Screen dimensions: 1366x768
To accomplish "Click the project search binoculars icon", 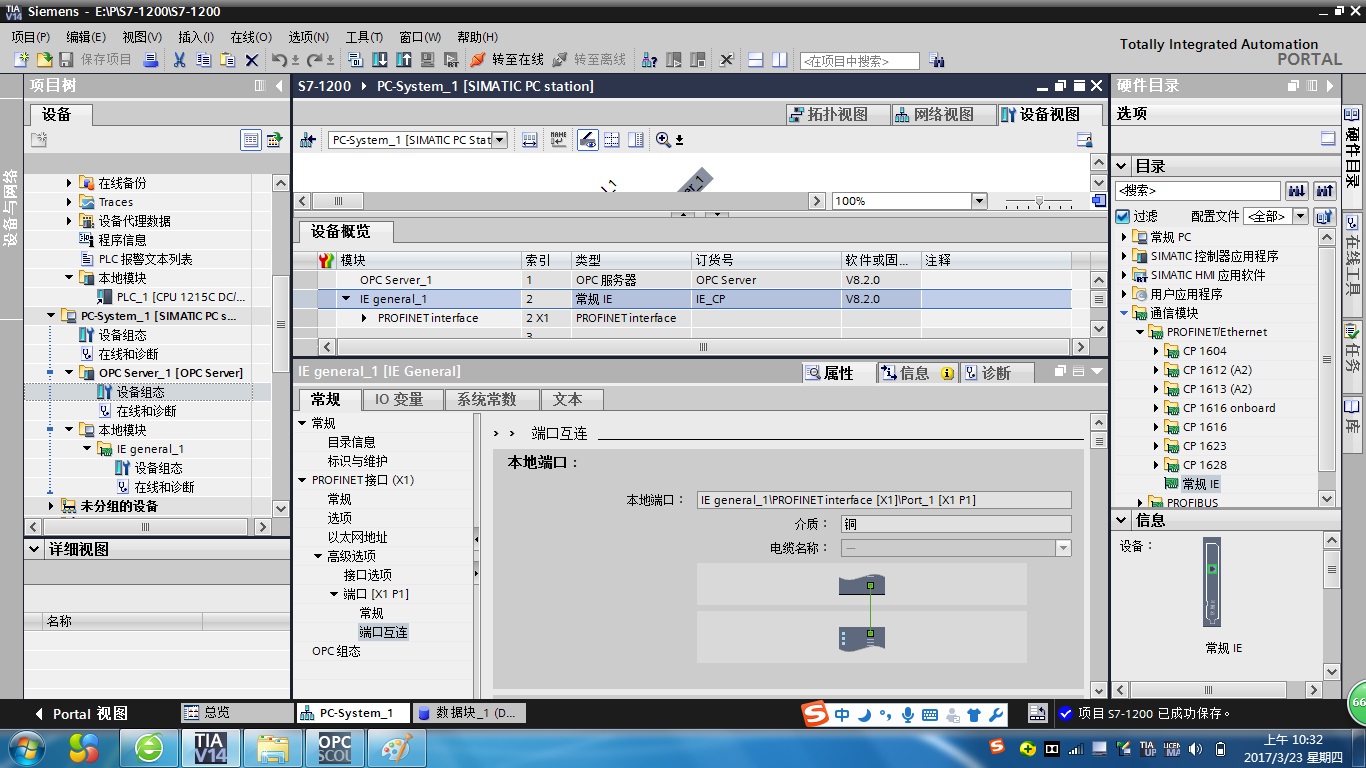I will click(936, 60).
